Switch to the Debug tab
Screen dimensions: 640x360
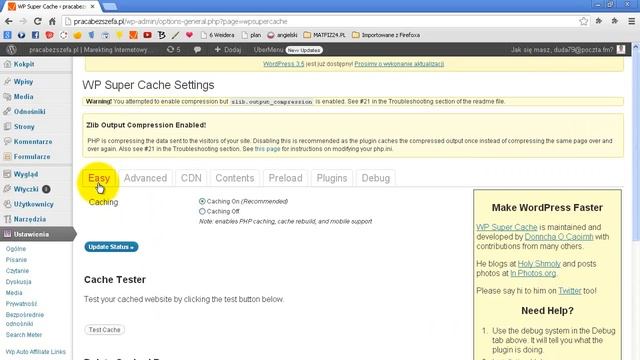coord(376,178)
